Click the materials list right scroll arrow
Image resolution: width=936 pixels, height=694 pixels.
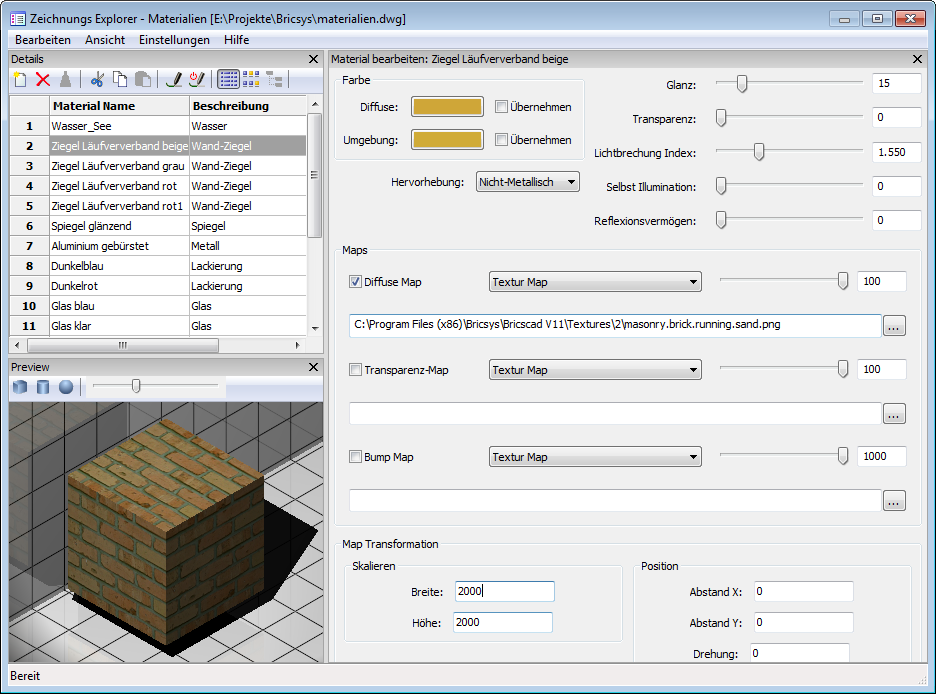(x=297, y=346)
